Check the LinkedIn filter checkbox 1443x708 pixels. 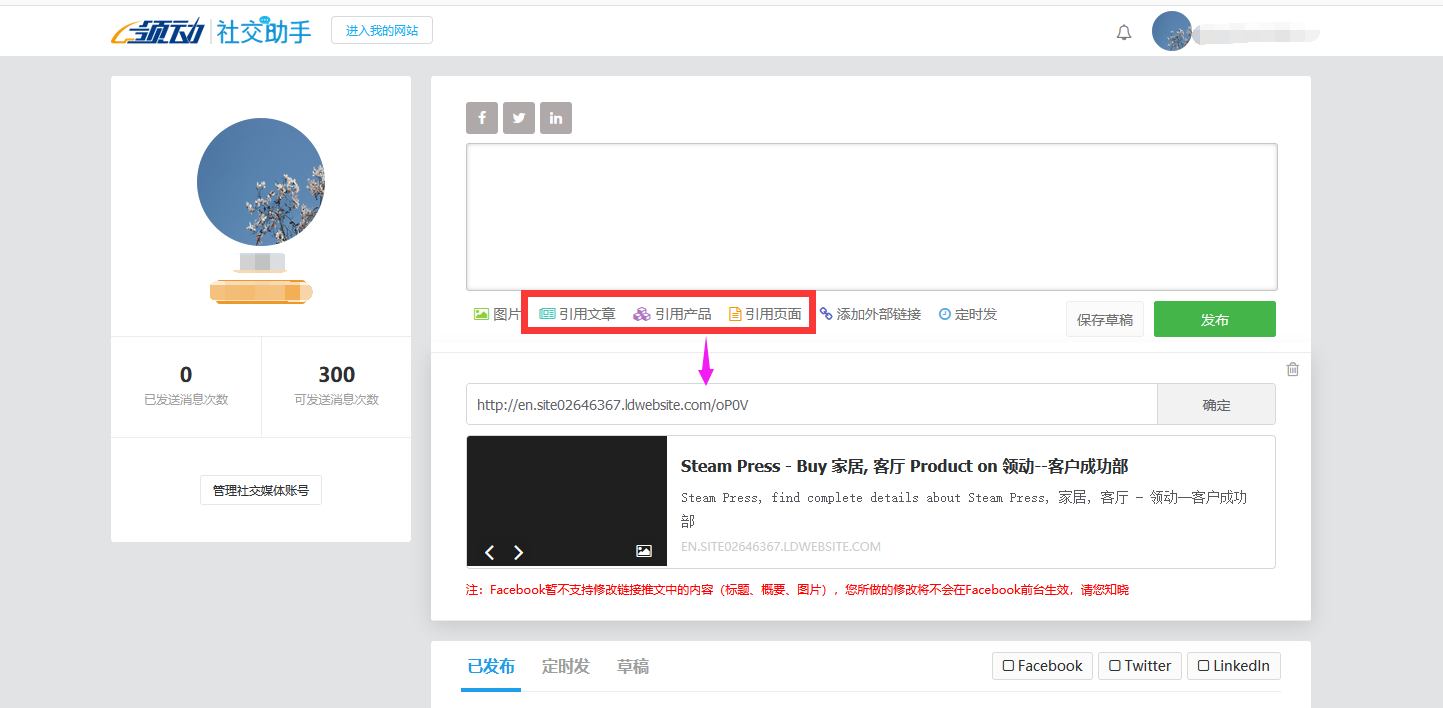[x=1204, y=666]
